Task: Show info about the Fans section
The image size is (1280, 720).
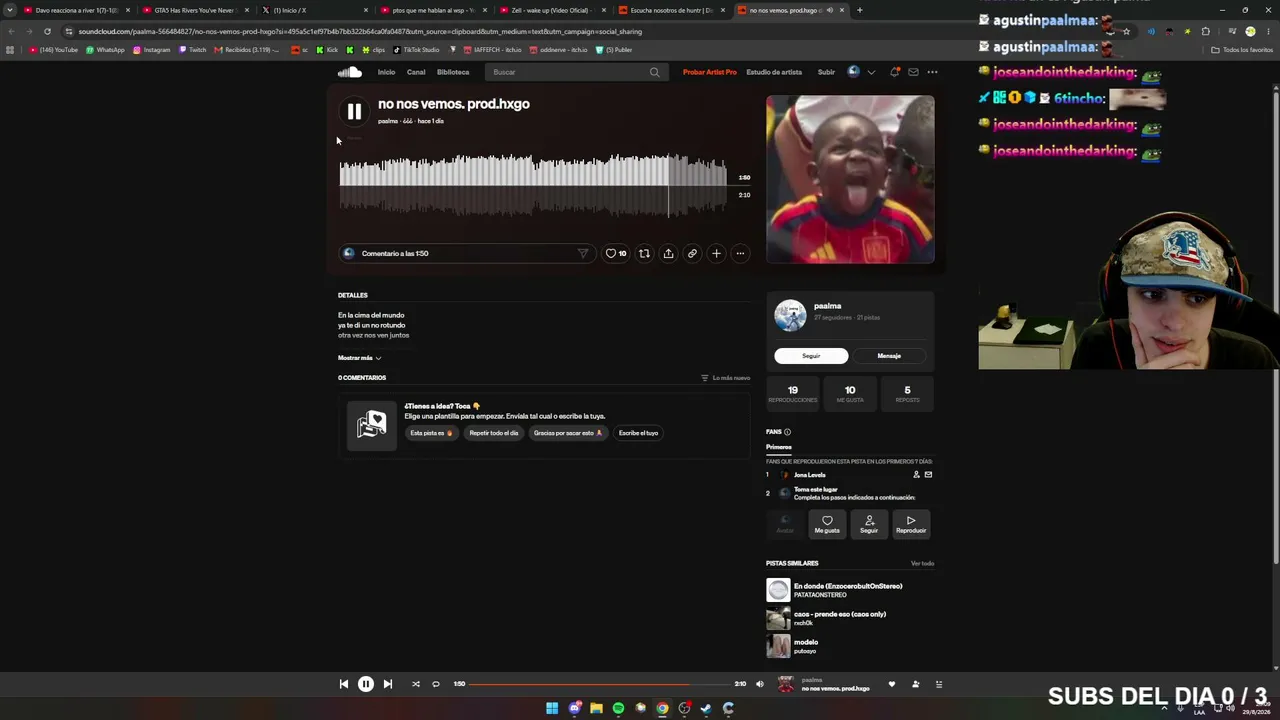Action: pos(787,432)
